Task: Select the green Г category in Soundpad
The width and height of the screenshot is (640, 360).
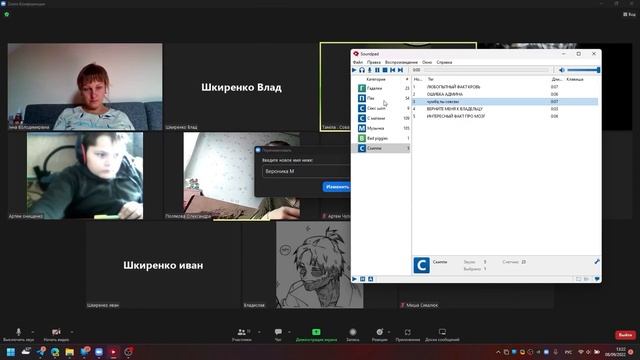Action: (381, 88)
